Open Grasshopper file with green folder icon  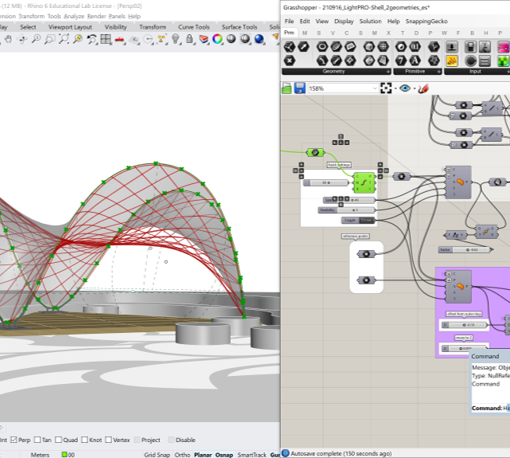point(287,89)
